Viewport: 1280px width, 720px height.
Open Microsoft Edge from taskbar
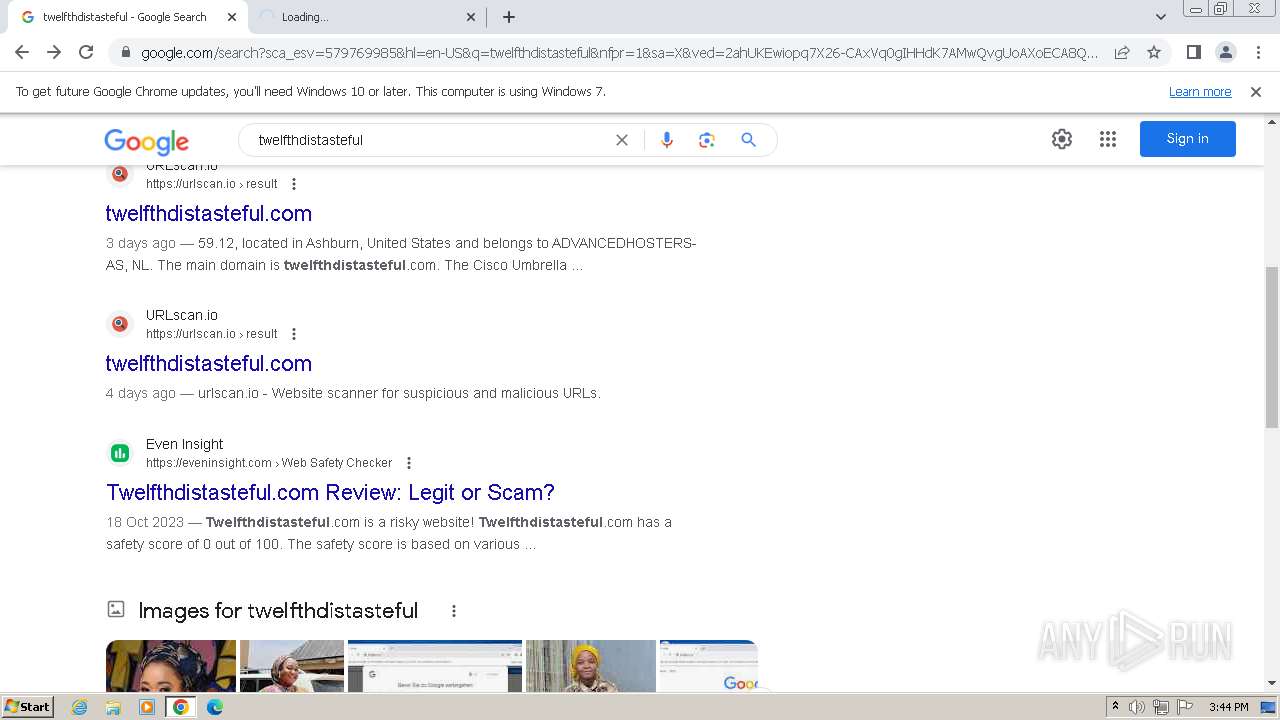(215, 707)
